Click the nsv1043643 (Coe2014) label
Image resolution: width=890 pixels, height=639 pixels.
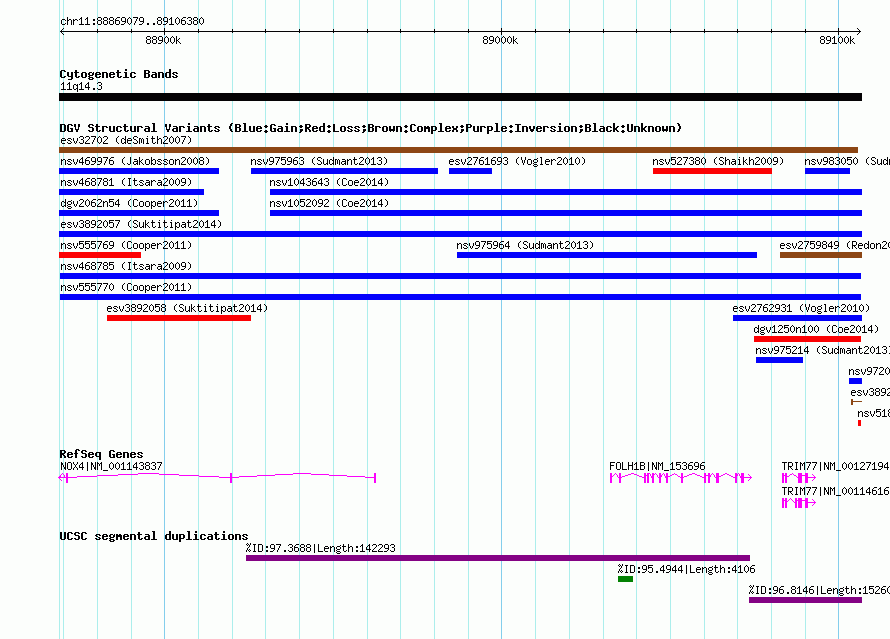coord(329,182)
